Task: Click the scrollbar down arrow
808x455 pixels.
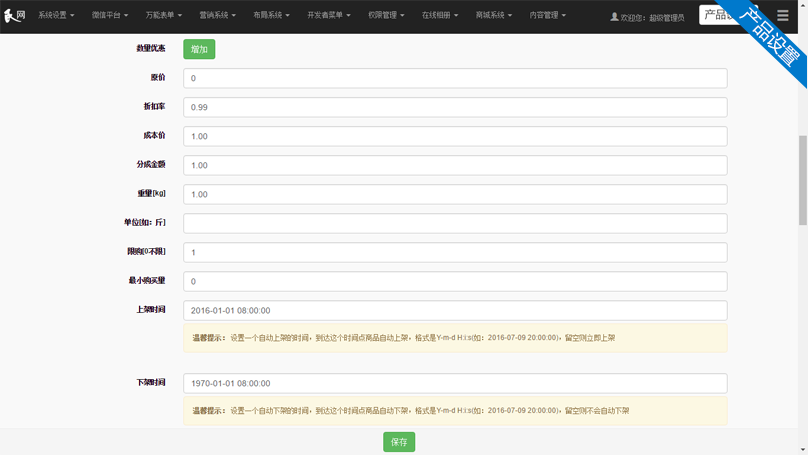Action: coord(803,450)
